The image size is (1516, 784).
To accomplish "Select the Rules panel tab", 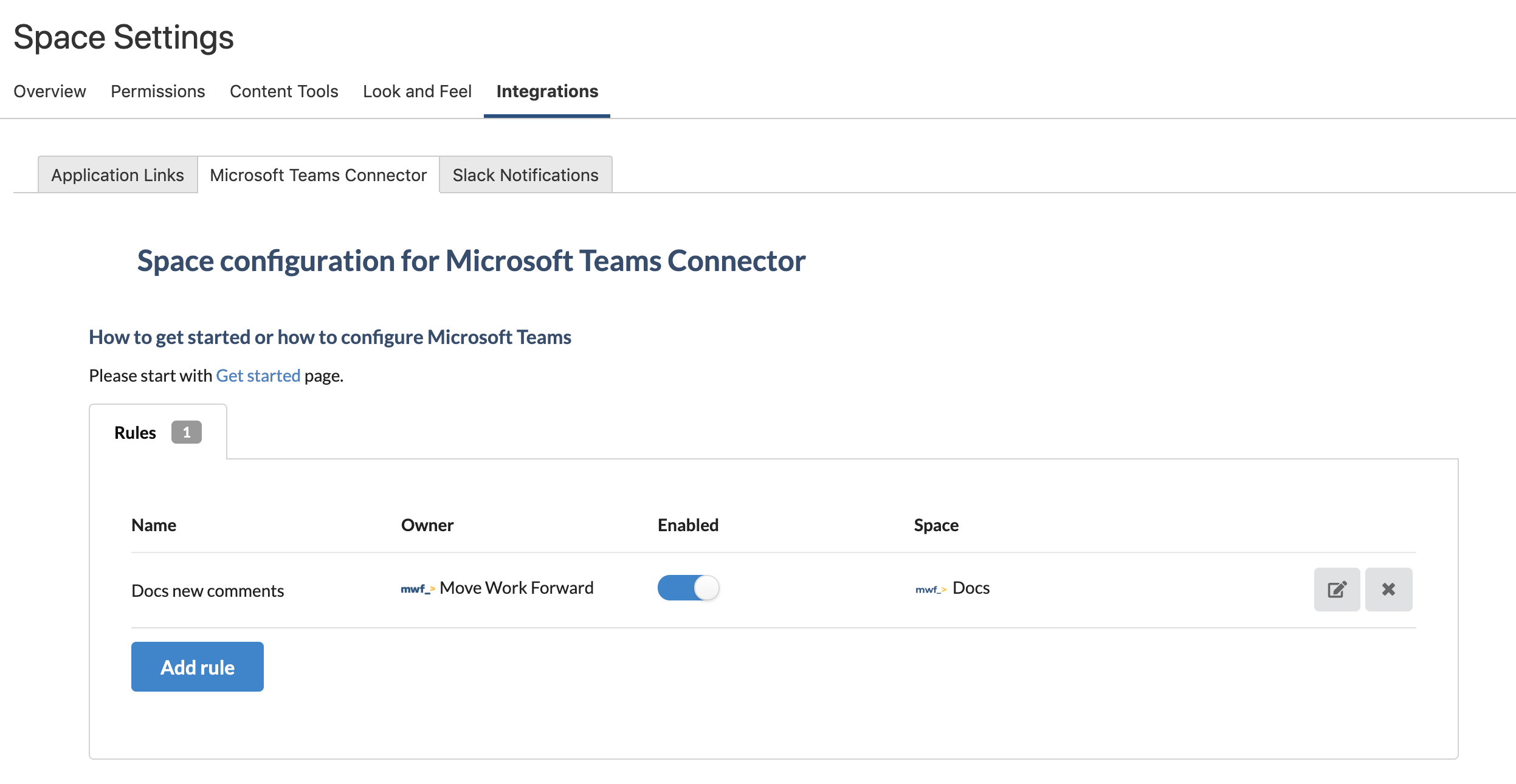I will tap(135, 433).
